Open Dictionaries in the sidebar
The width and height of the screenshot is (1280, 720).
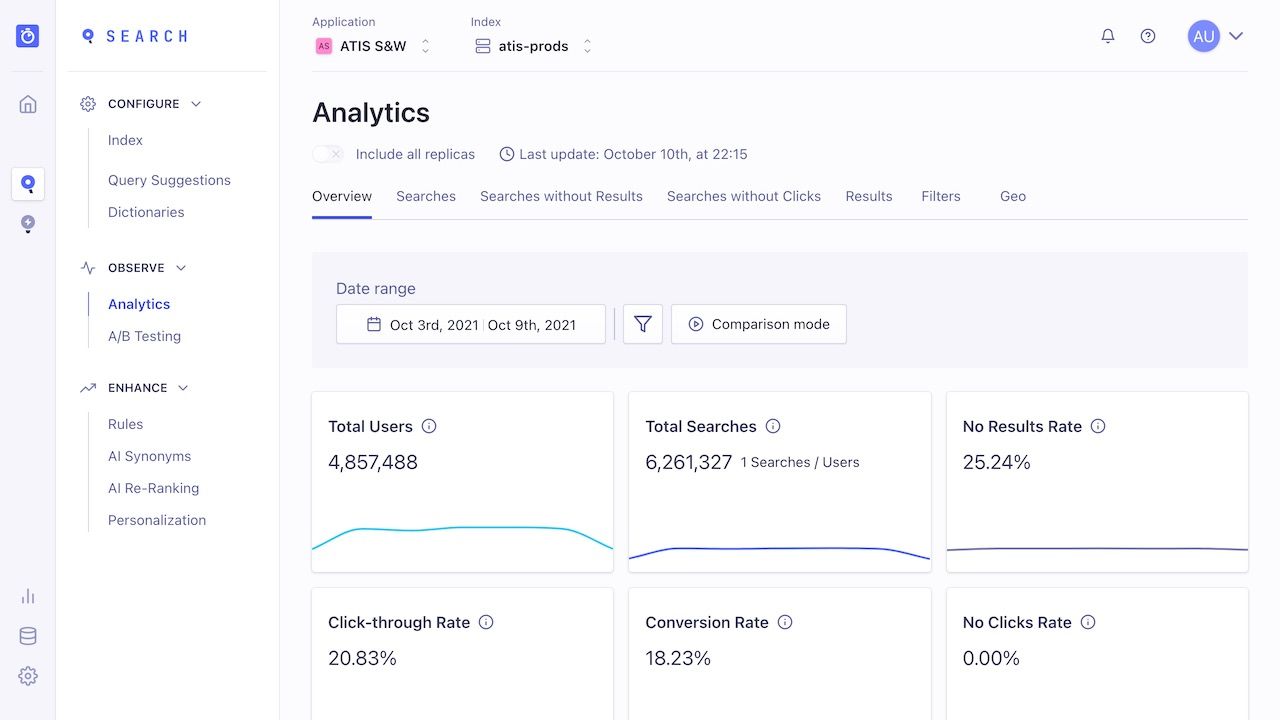coord(146,212)
